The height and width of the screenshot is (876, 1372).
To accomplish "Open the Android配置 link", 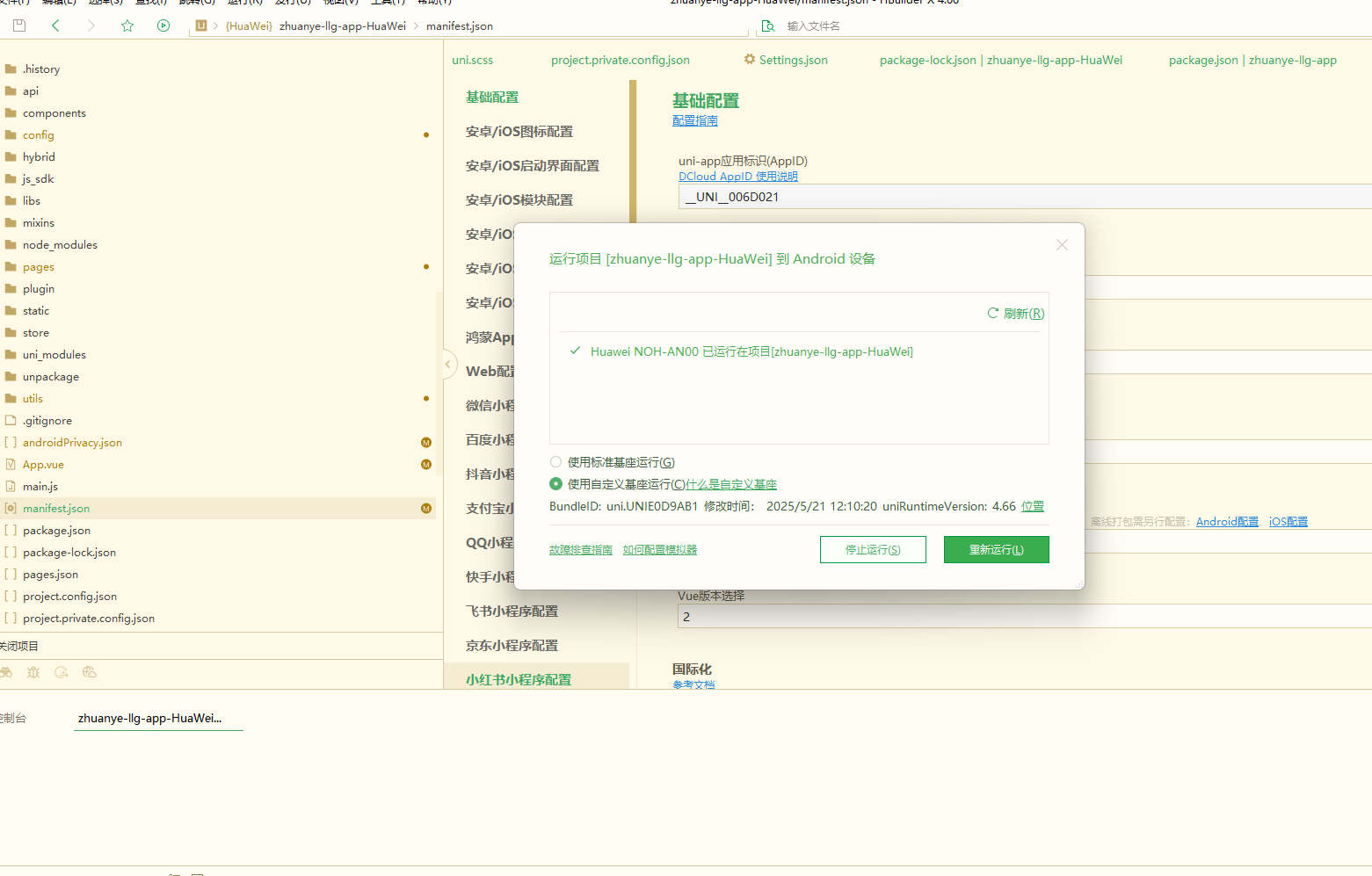I will [1227, 521].
